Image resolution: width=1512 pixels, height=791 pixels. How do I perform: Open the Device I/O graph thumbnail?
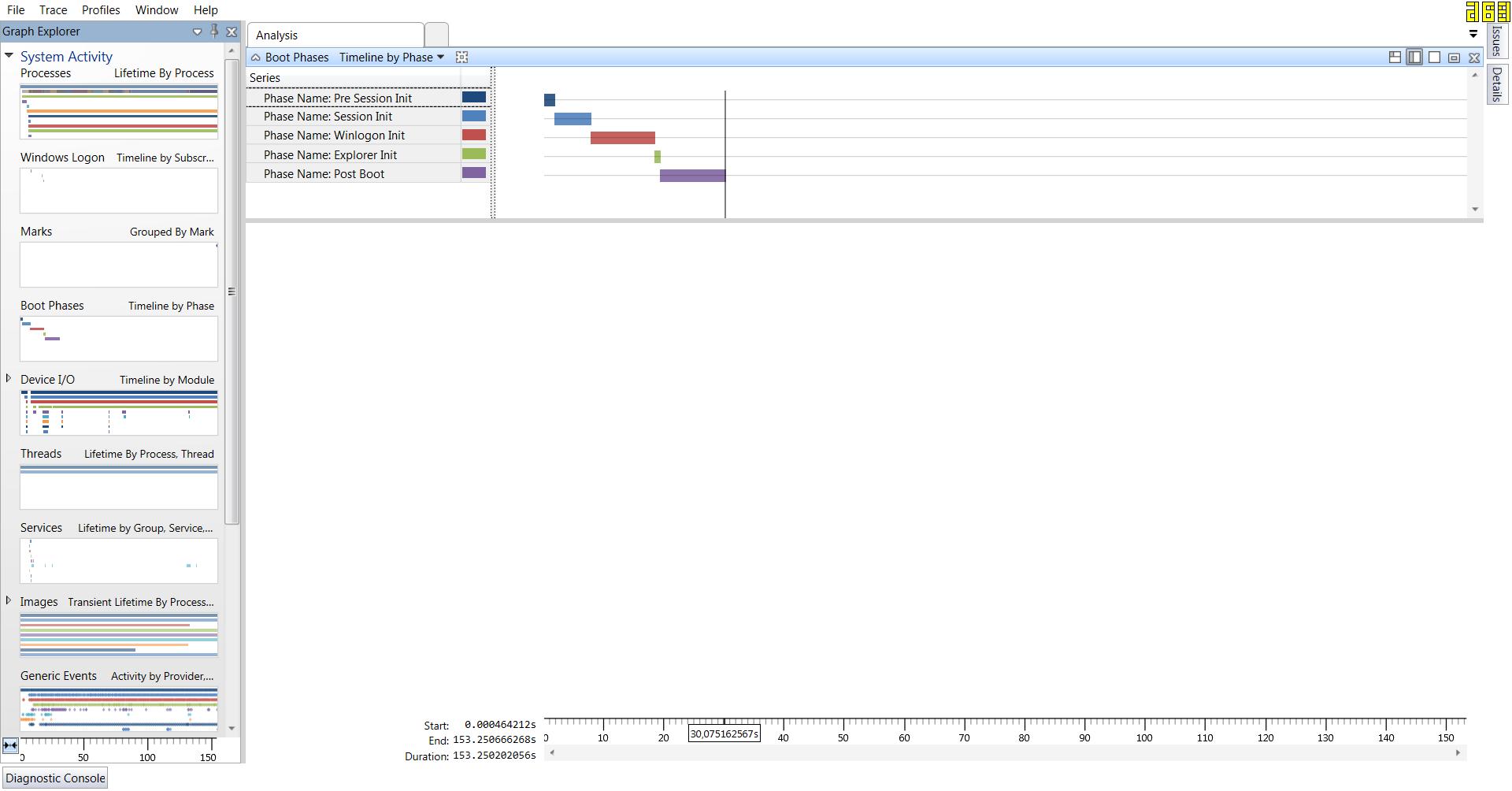pyautogui.click(x=119, y=413)
